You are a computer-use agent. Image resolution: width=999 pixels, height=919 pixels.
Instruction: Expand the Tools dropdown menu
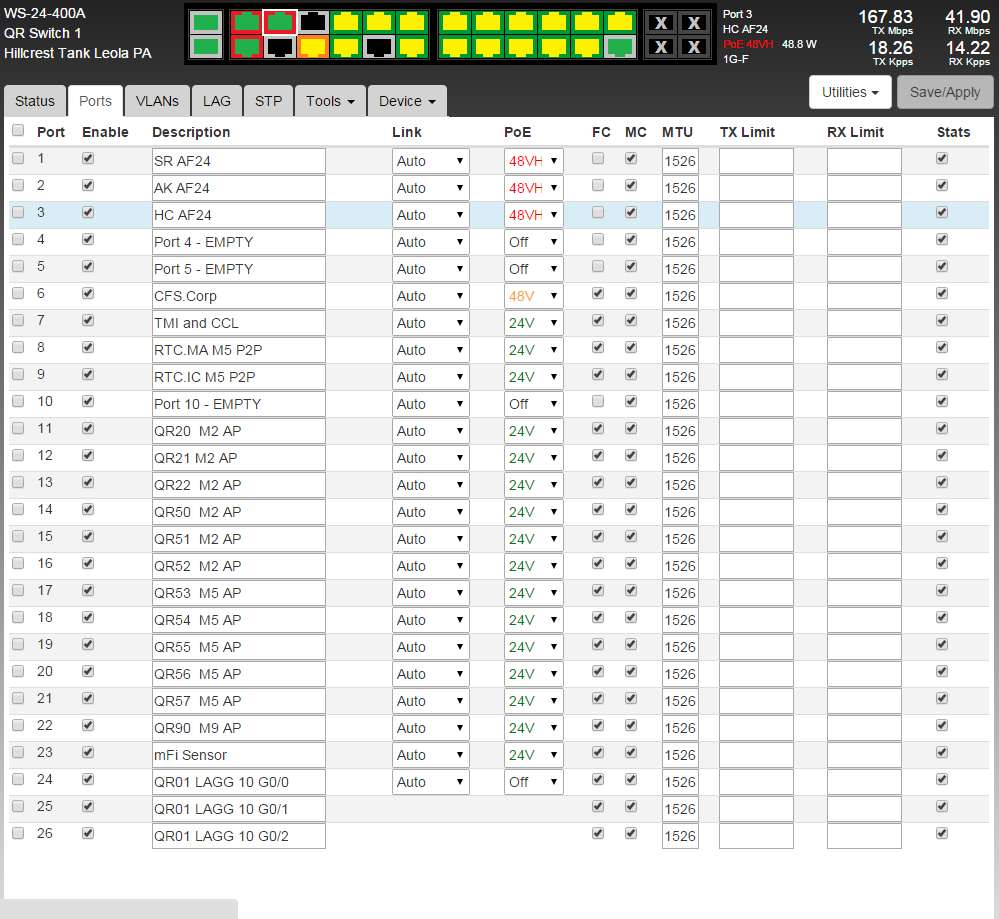pos(330,101)
